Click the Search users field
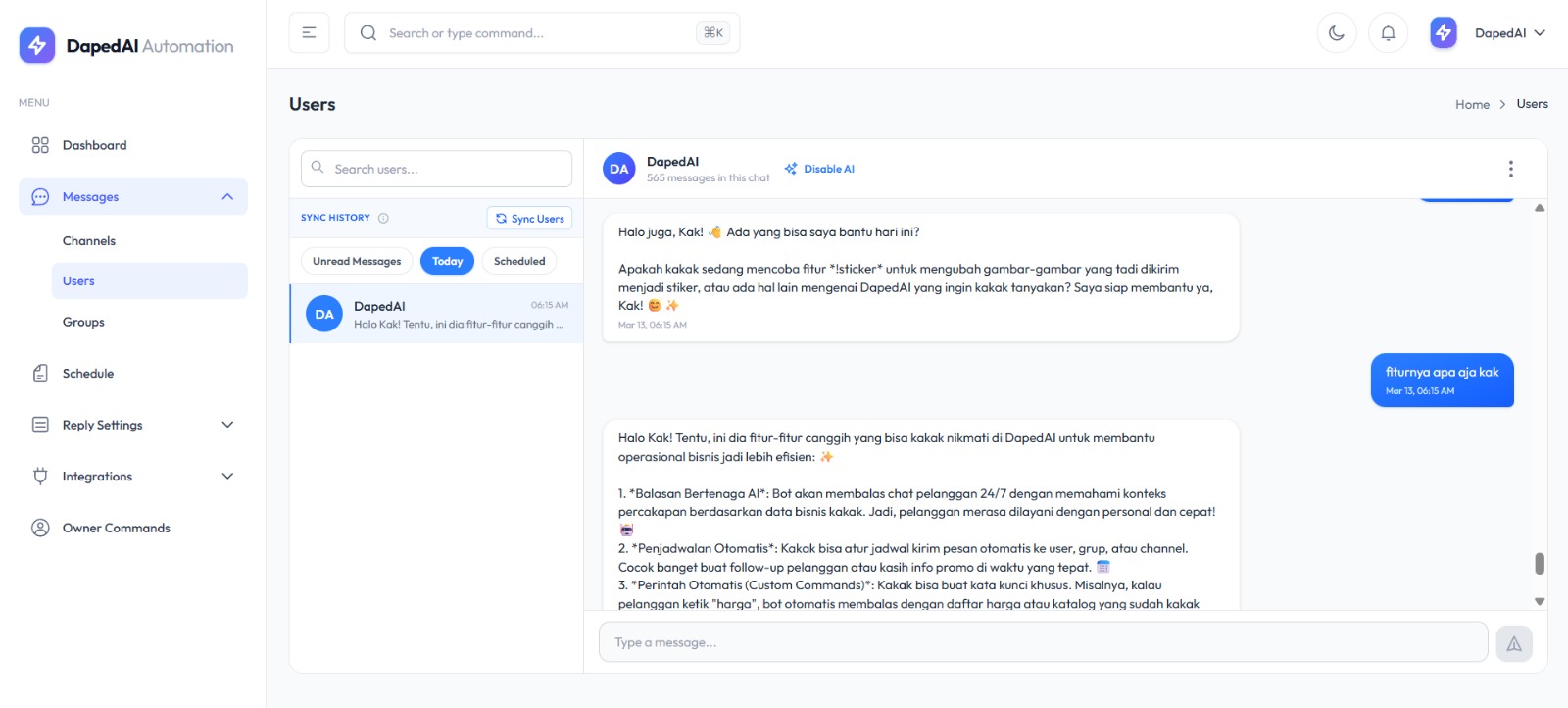The image size is (1568, 708). coord(436,169)
